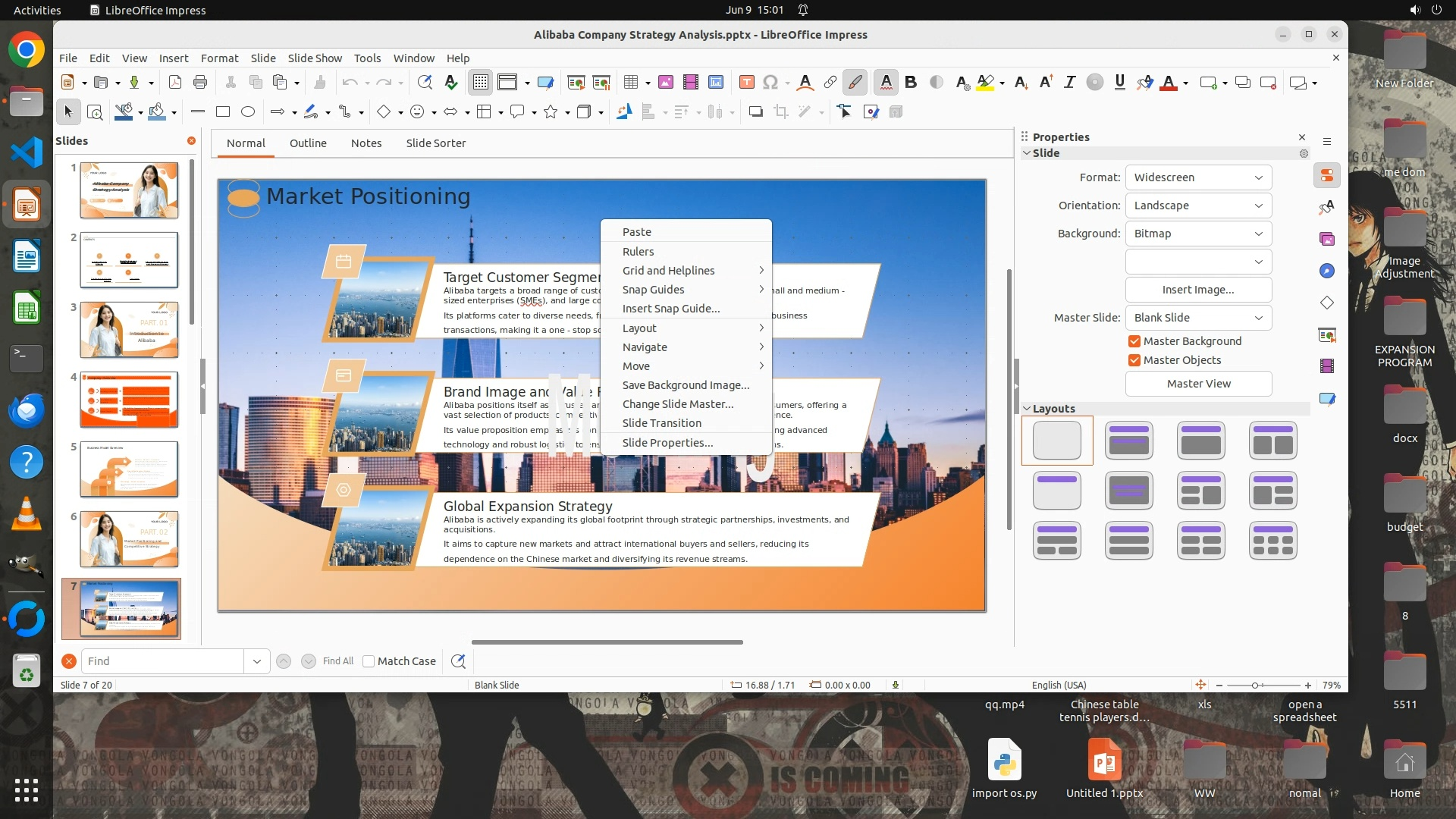
Task: Open the Gallery sidebar panel icon
Action: click(1326, 239)
